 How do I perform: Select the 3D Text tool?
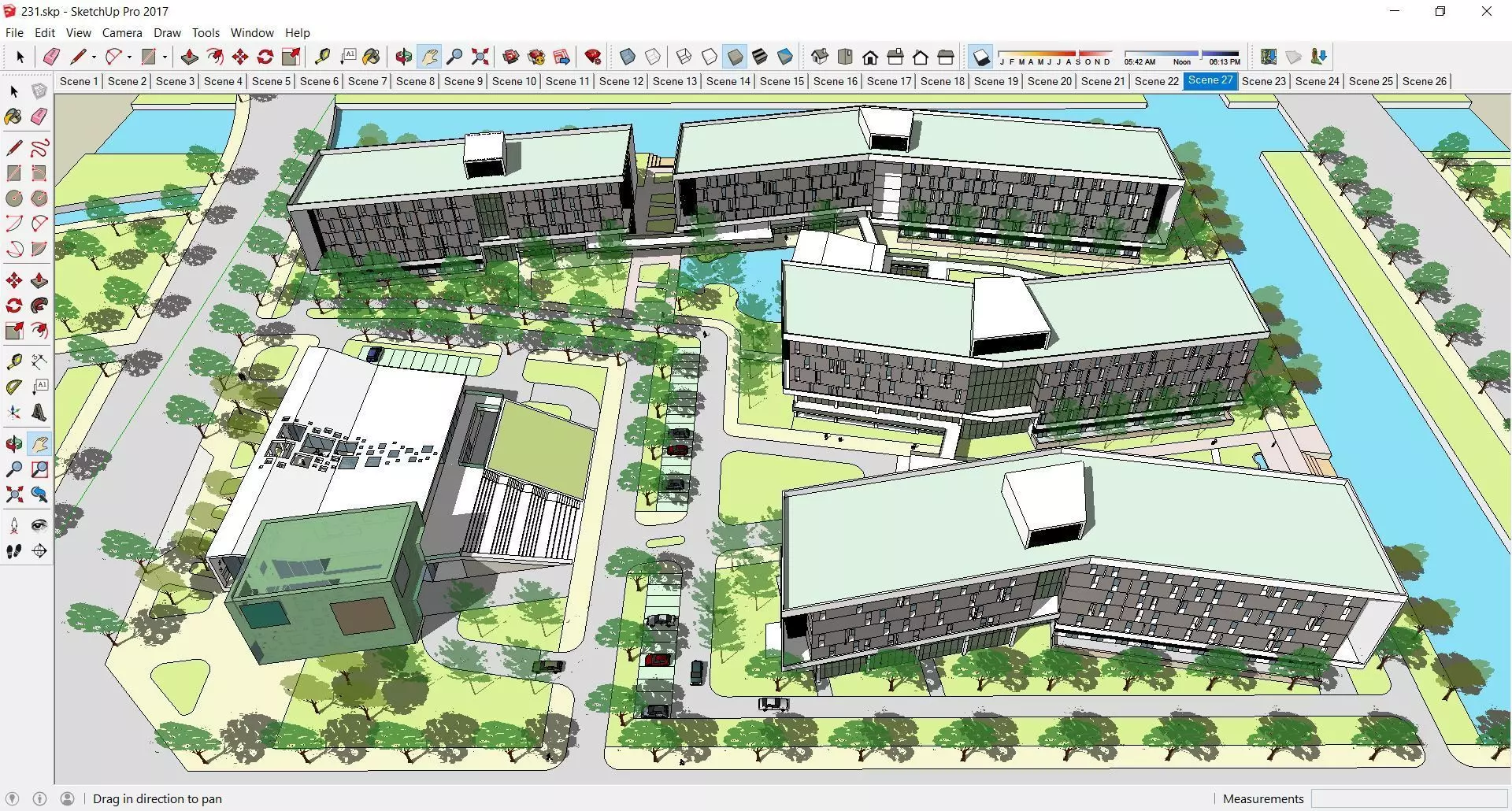click(39, 412)
